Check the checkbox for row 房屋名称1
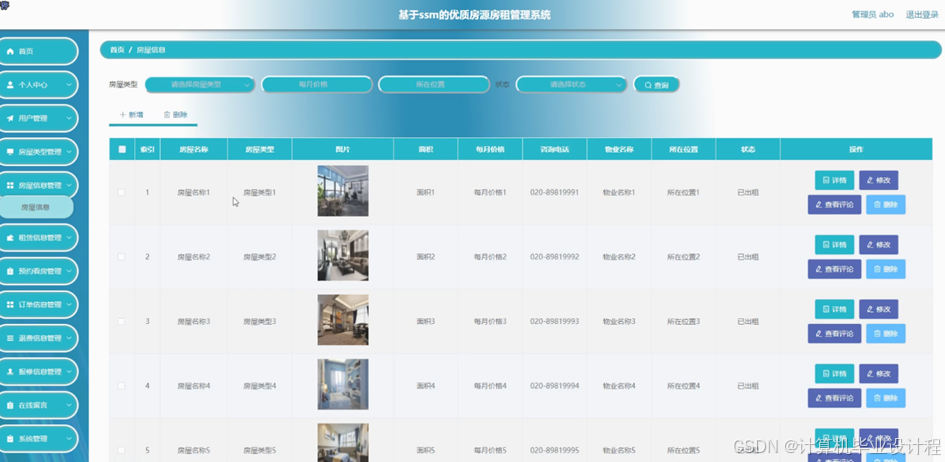The height and width of the screenshot is (462, 945). pos(121,192)
